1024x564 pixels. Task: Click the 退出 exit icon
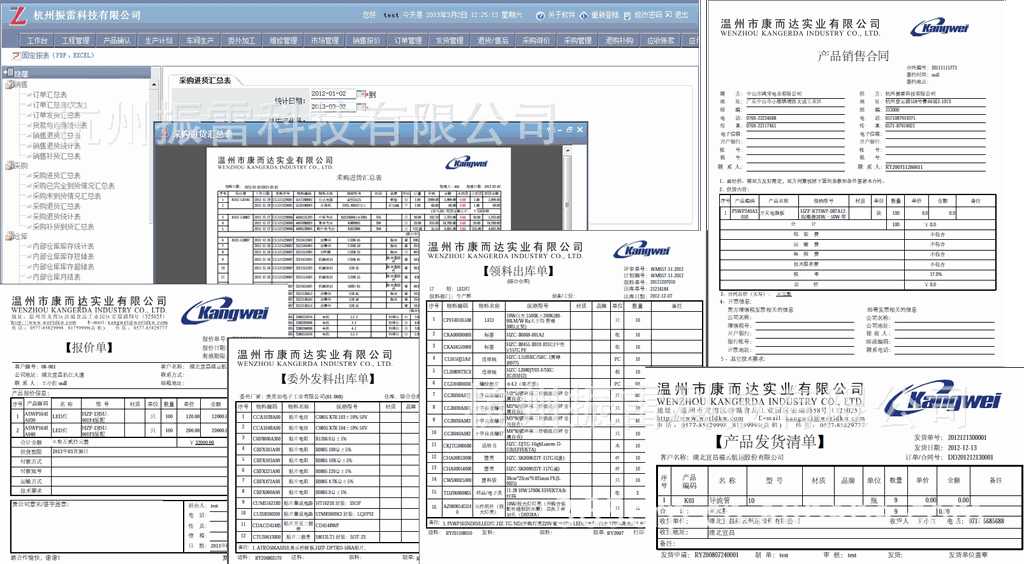point(669,15)
